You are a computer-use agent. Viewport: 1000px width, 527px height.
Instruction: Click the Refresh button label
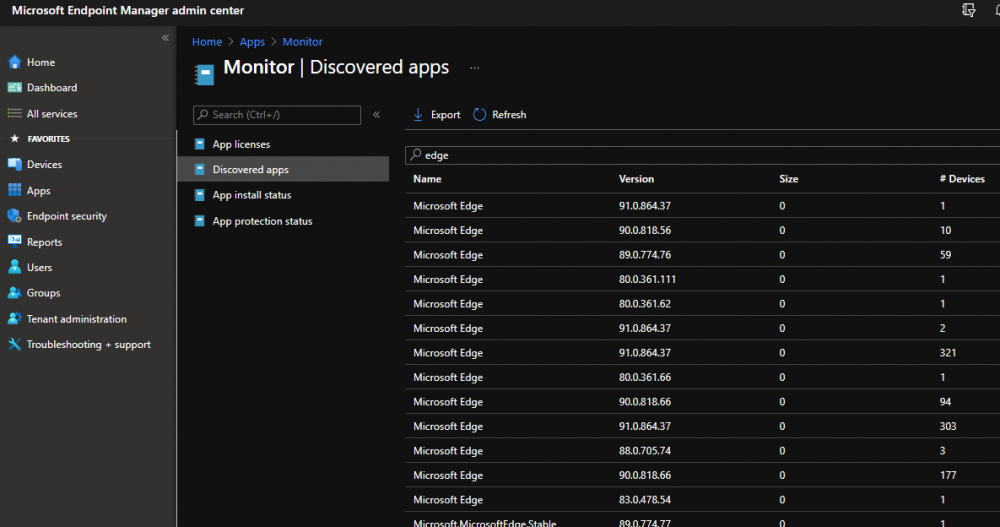click(509, 115)
